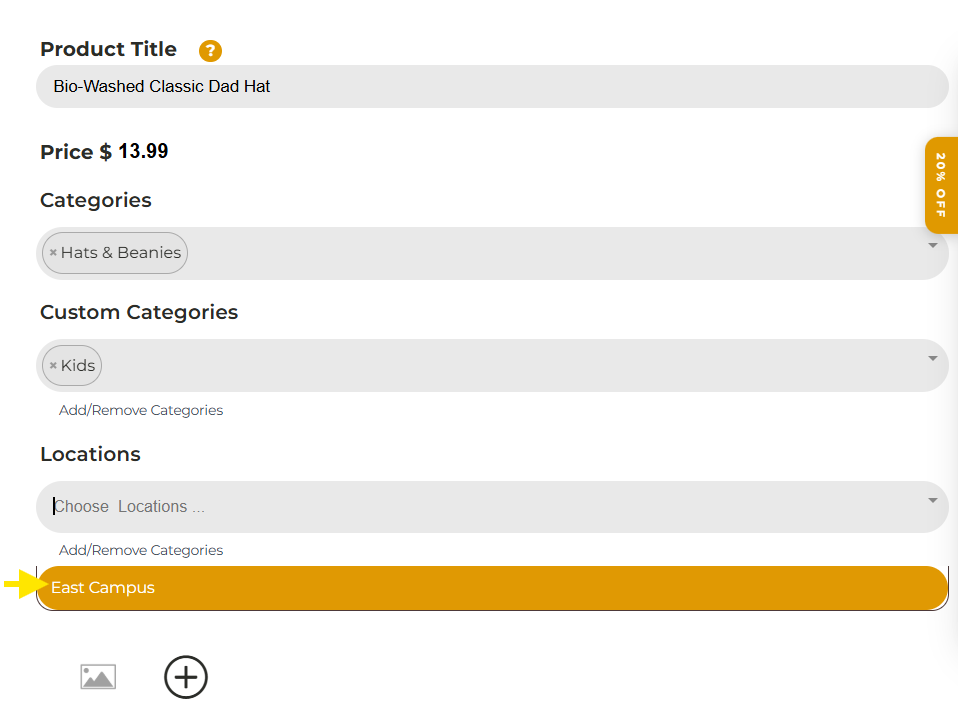
Task: Open Add/Remove Categories under Custom Categories
Action: coord(141,410)
